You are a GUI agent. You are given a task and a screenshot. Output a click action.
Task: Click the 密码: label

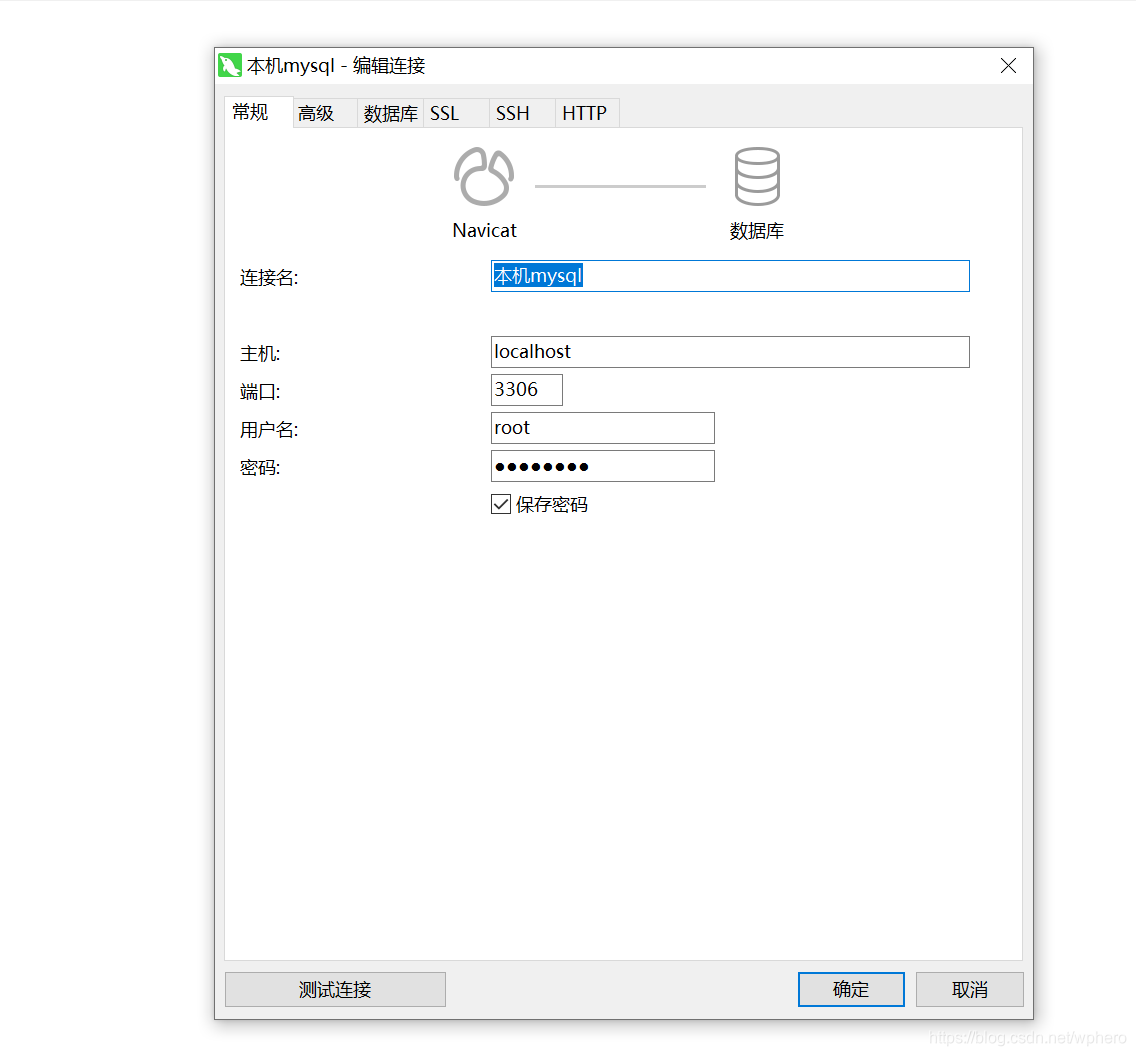260,468
